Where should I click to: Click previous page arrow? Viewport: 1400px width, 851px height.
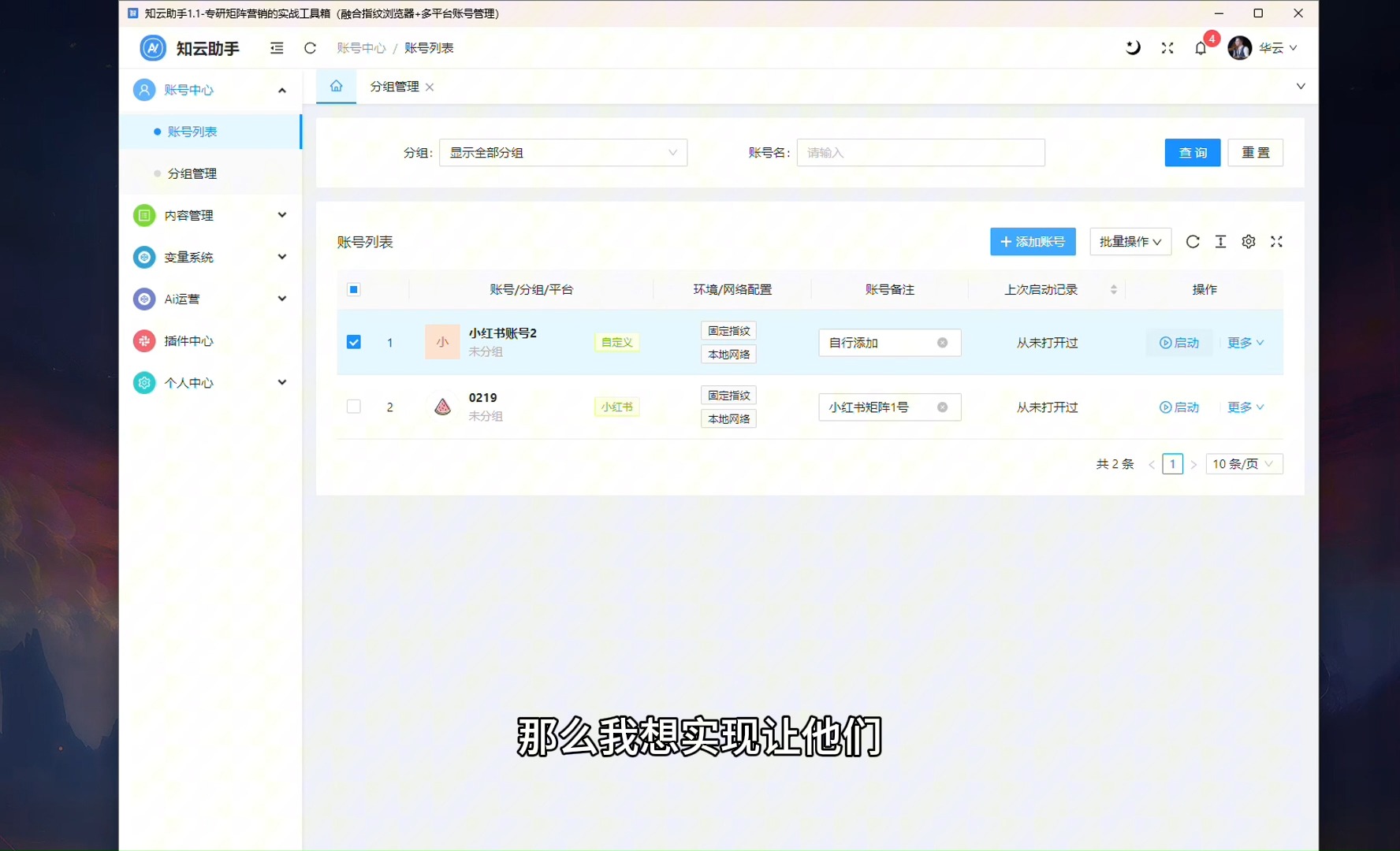click(x=1152, y=464)
